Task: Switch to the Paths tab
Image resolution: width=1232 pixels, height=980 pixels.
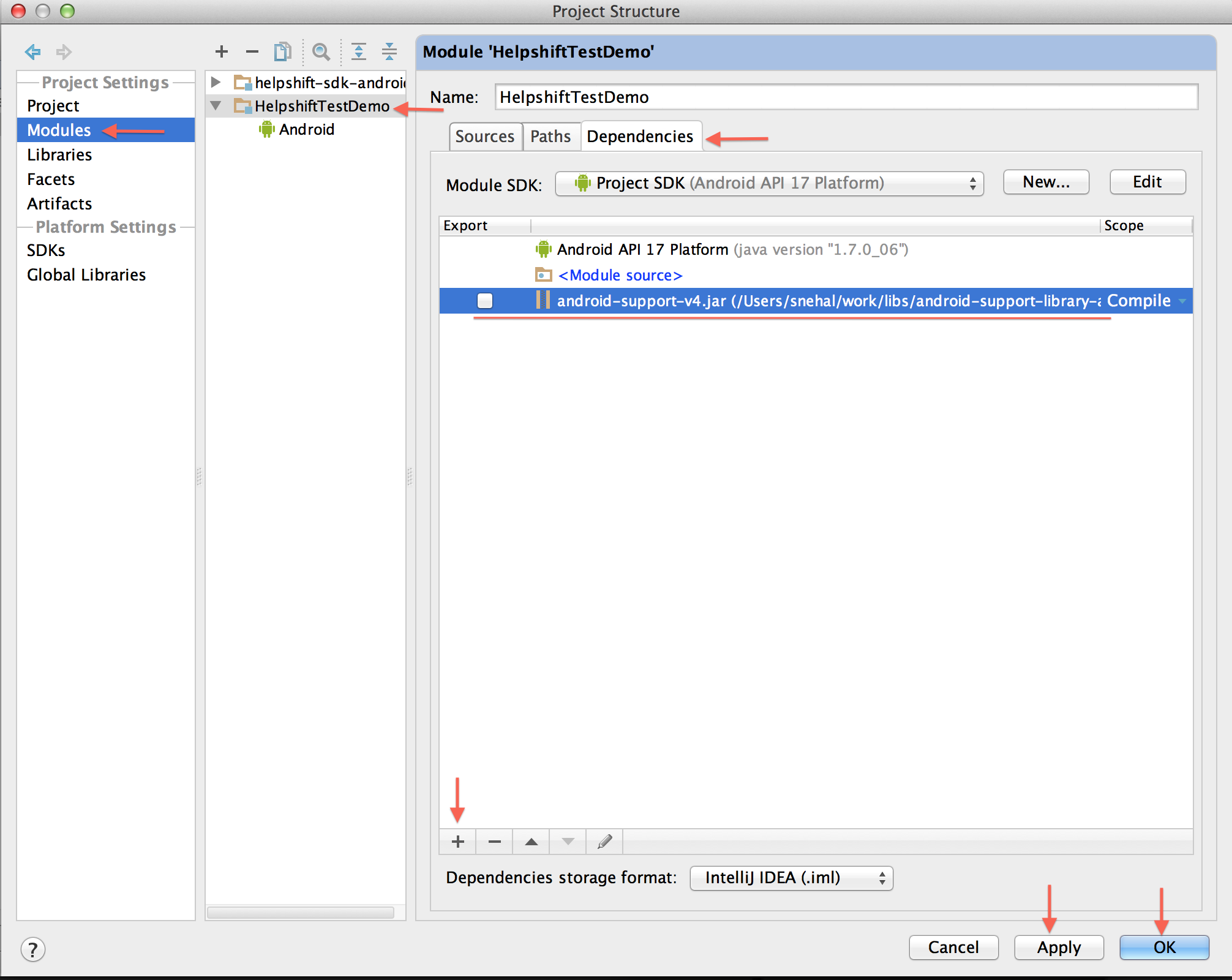Action: (550, 136)
